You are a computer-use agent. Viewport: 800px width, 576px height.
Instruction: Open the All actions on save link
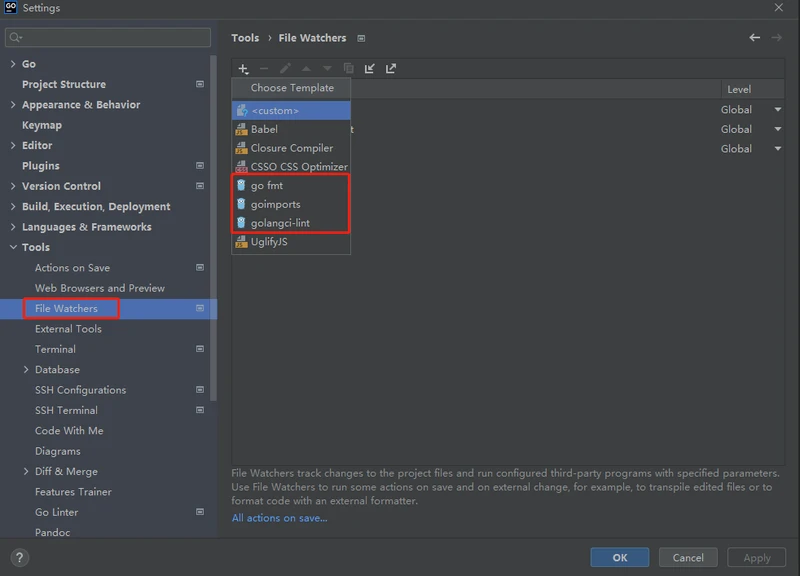click(x=280, y=518)
